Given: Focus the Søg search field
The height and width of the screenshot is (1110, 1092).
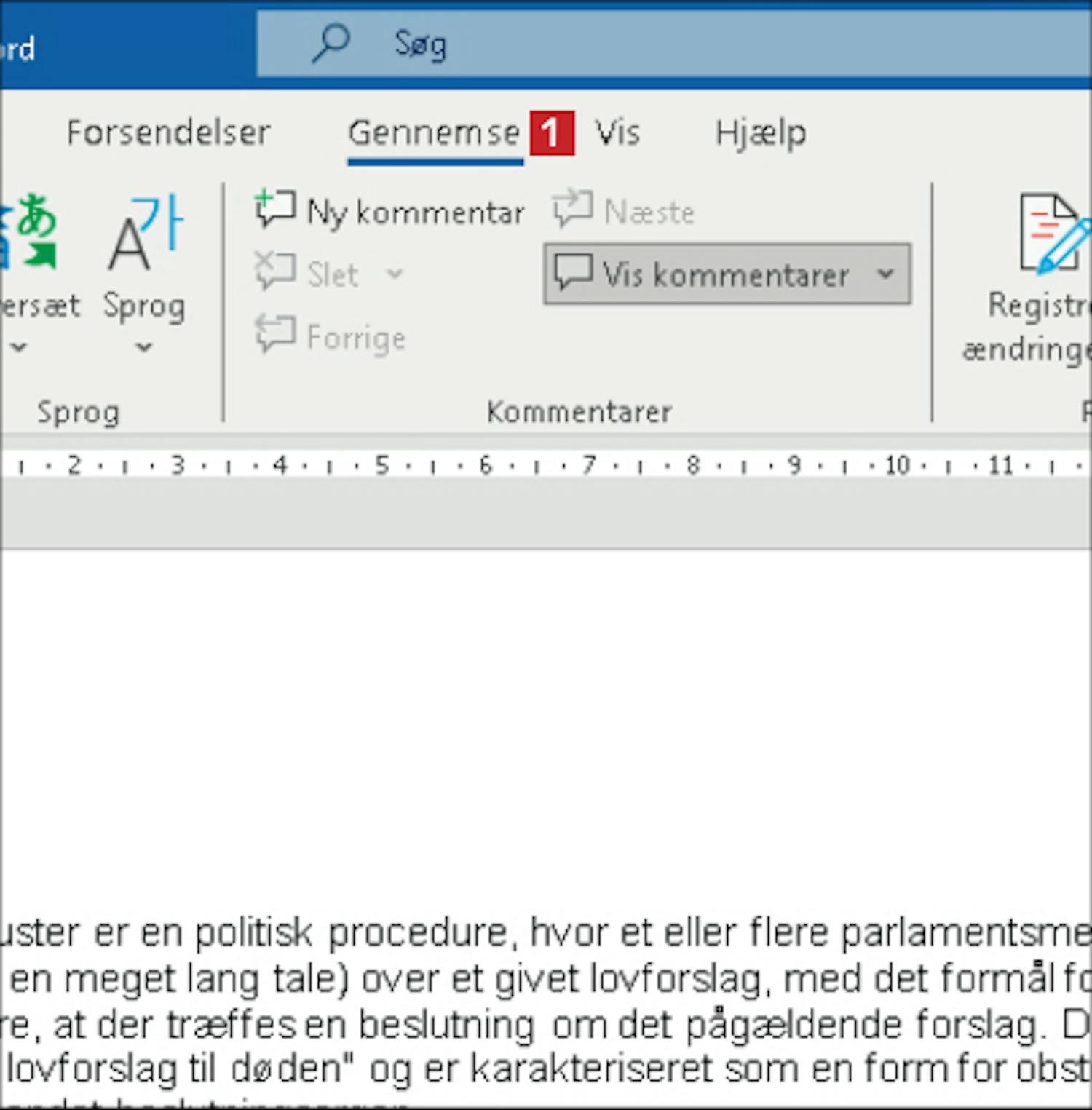Looking at the screenshot, I should [x=674, y=44].
